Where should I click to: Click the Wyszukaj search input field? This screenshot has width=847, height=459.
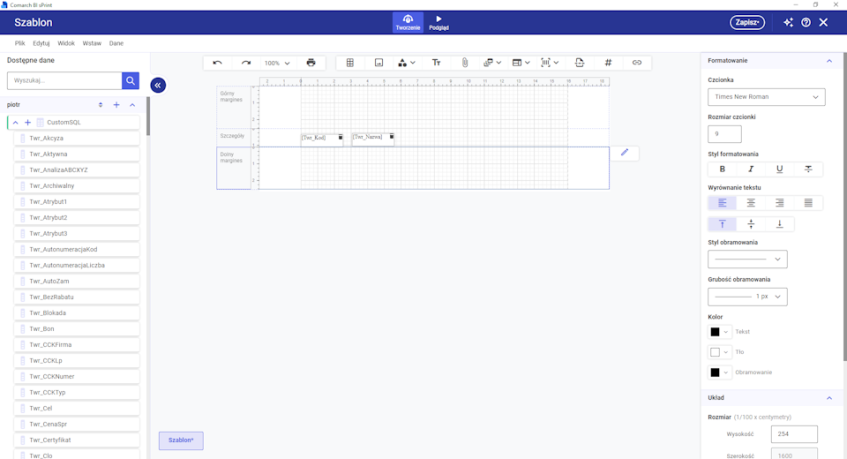point(64,81)
